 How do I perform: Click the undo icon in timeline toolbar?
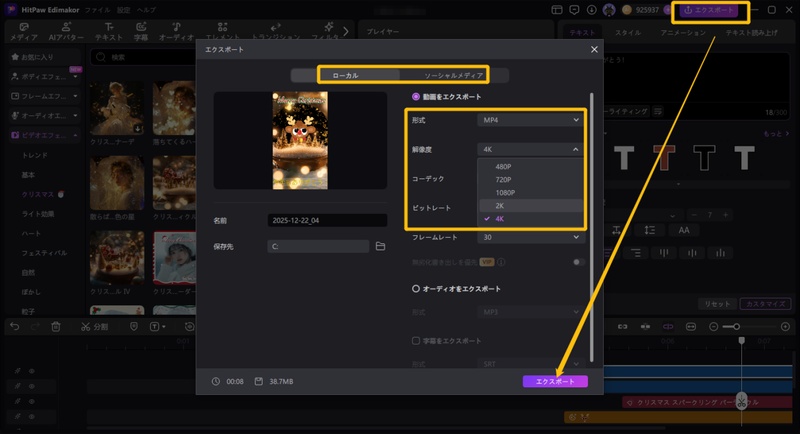coord(15,326)
